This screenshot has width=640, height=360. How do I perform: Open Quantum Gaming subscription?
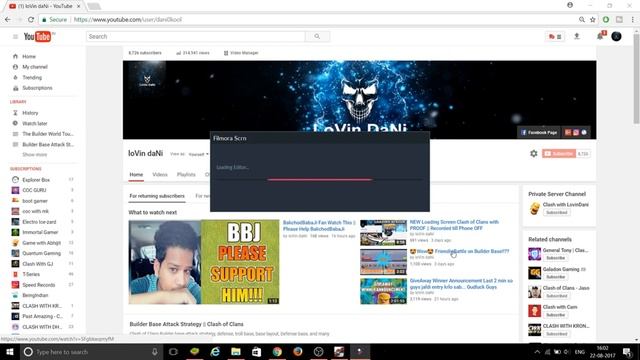point(41,253)
